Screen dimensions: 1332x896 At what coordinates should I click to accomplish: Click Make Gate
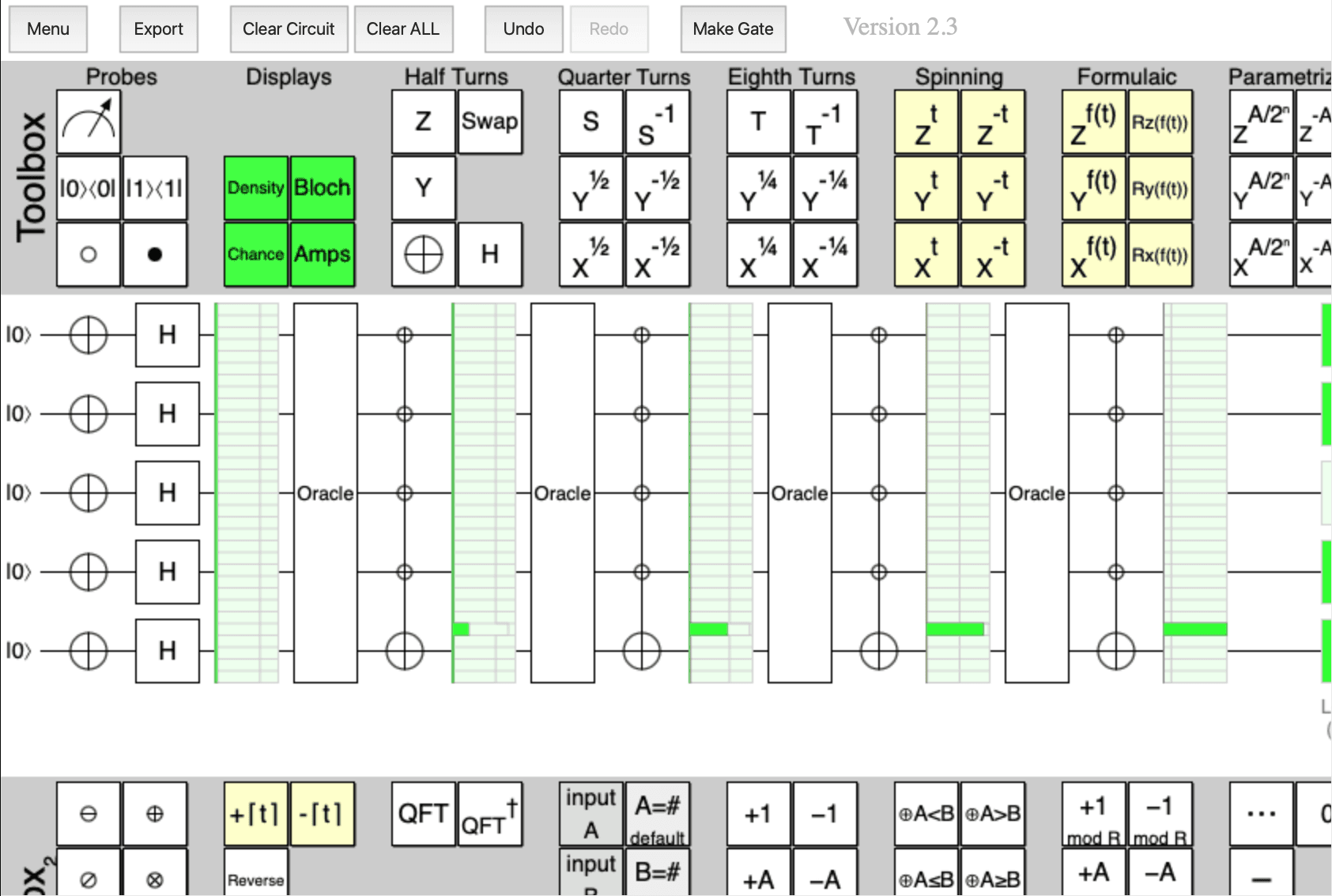click(x=733, y=29)
